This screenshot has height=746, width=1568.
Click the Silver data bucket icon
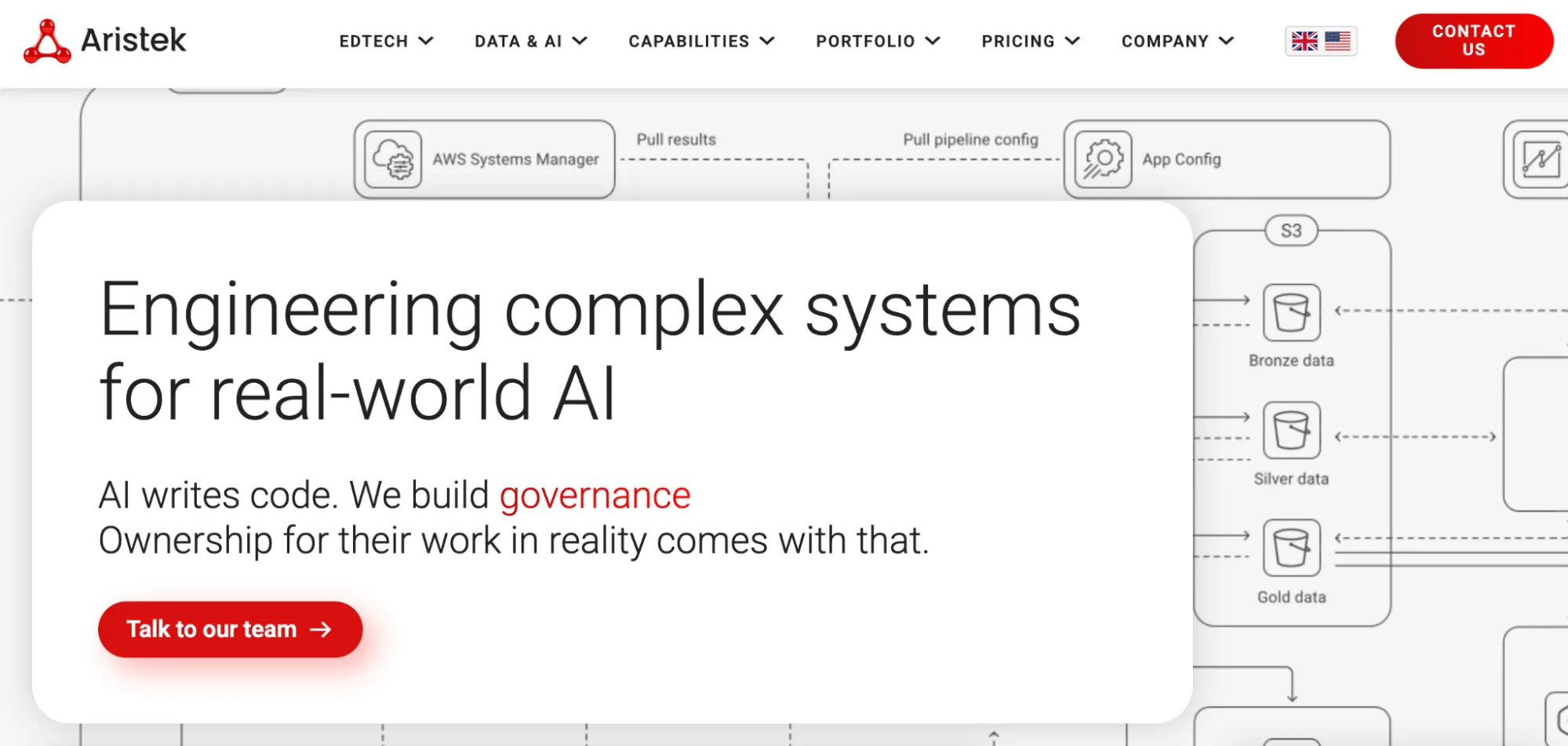point(1291,430)
